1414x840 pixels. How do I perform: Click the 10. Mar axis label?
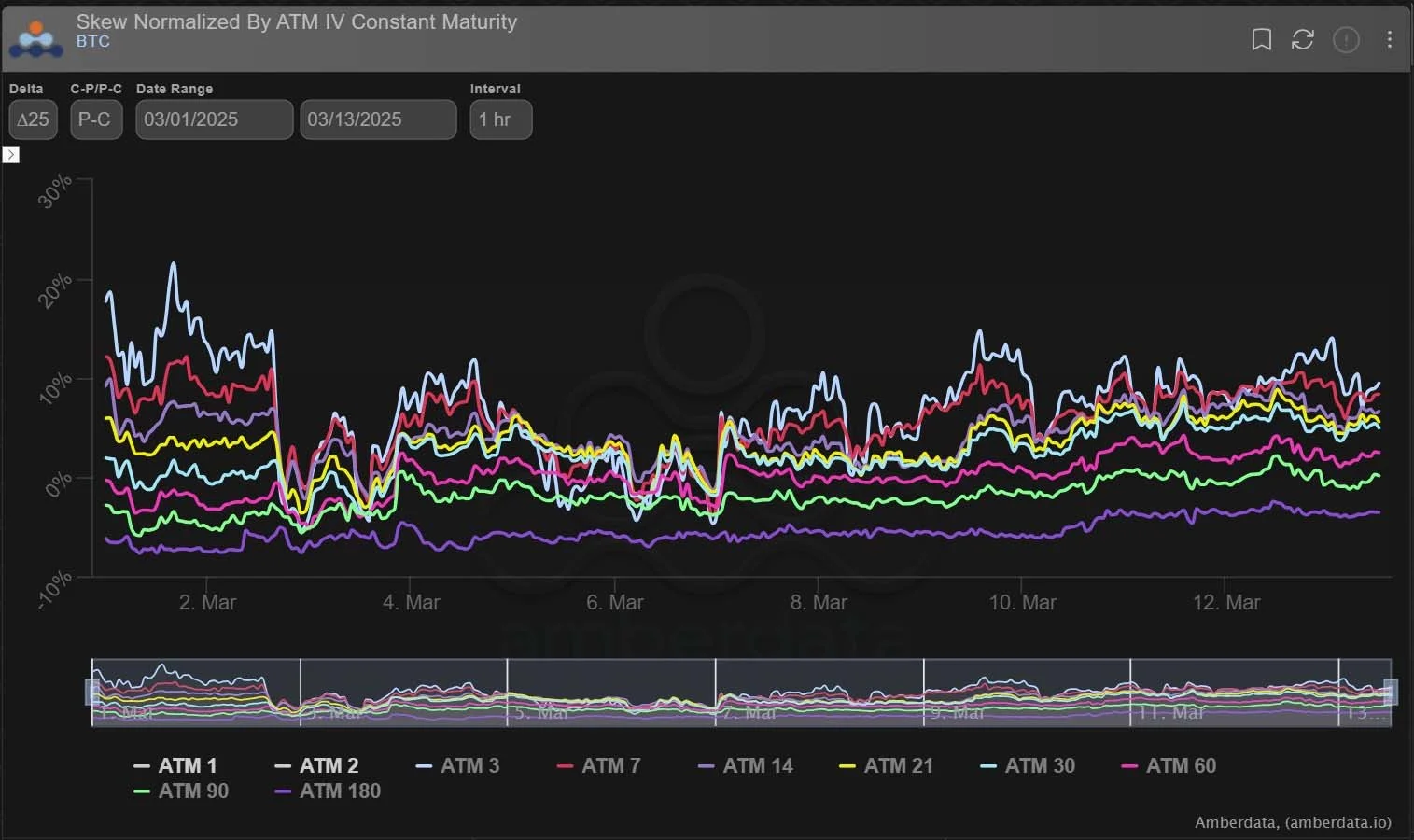[1022, 603]
